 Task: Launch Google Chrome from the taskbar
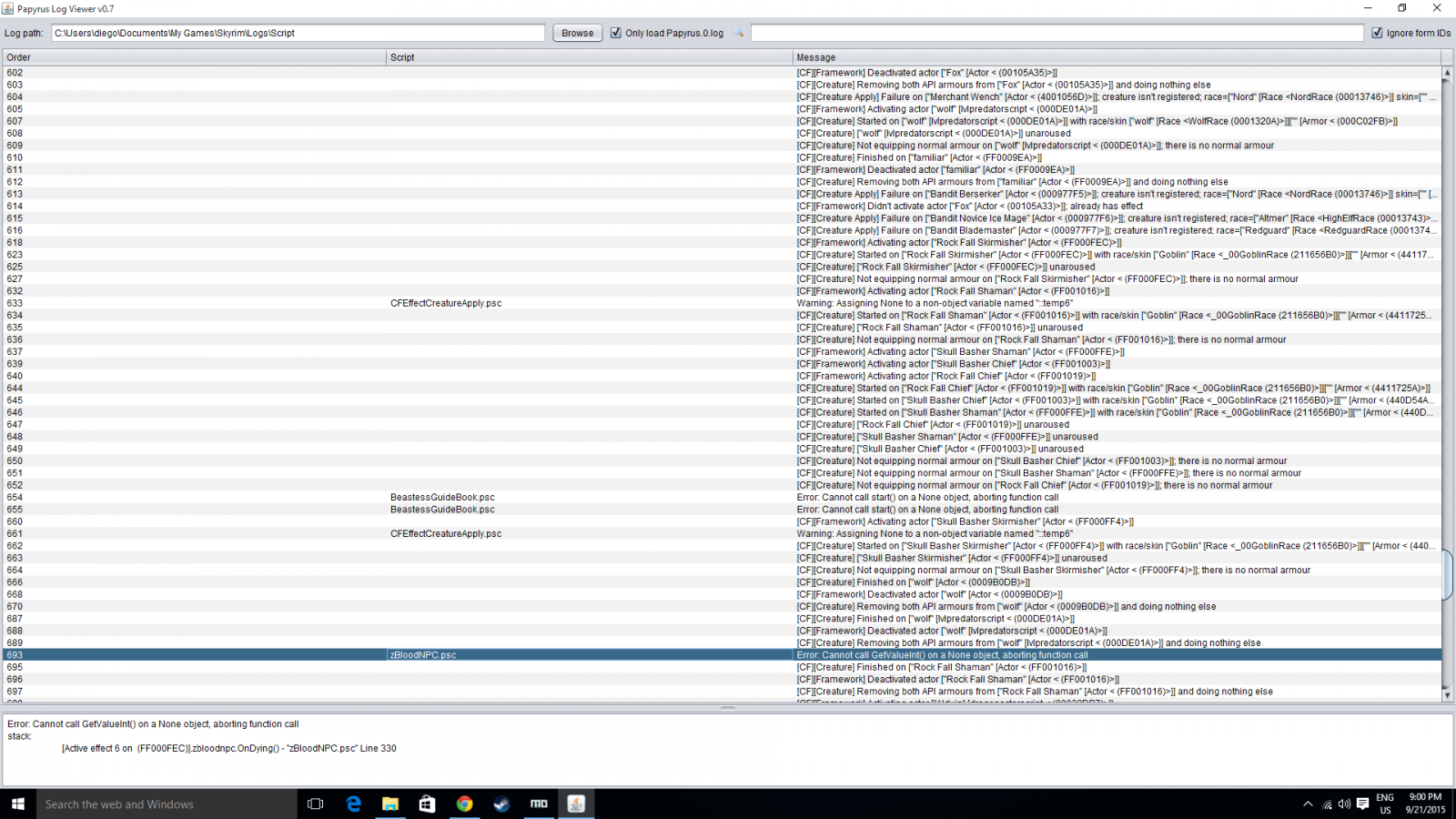[464, 804]
